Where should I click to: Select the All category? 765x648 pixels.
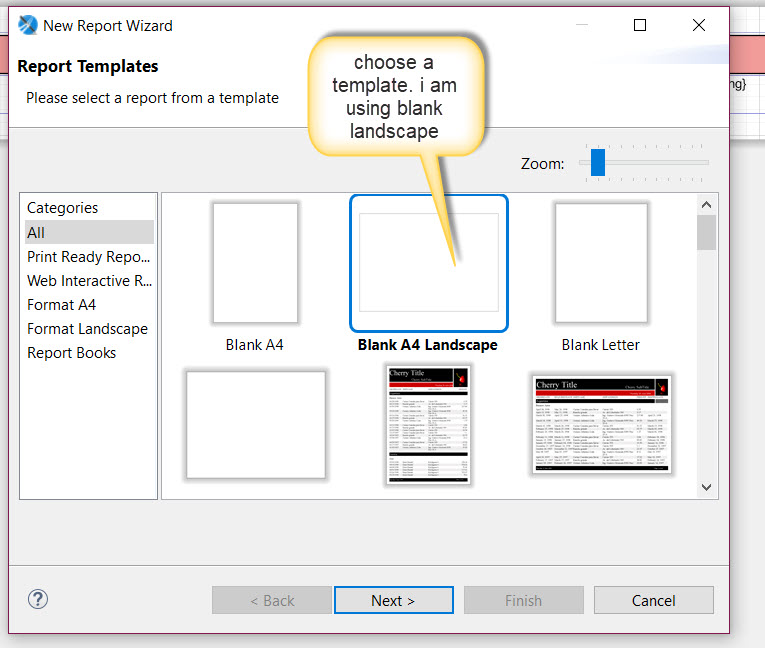(x=36, y=232)
